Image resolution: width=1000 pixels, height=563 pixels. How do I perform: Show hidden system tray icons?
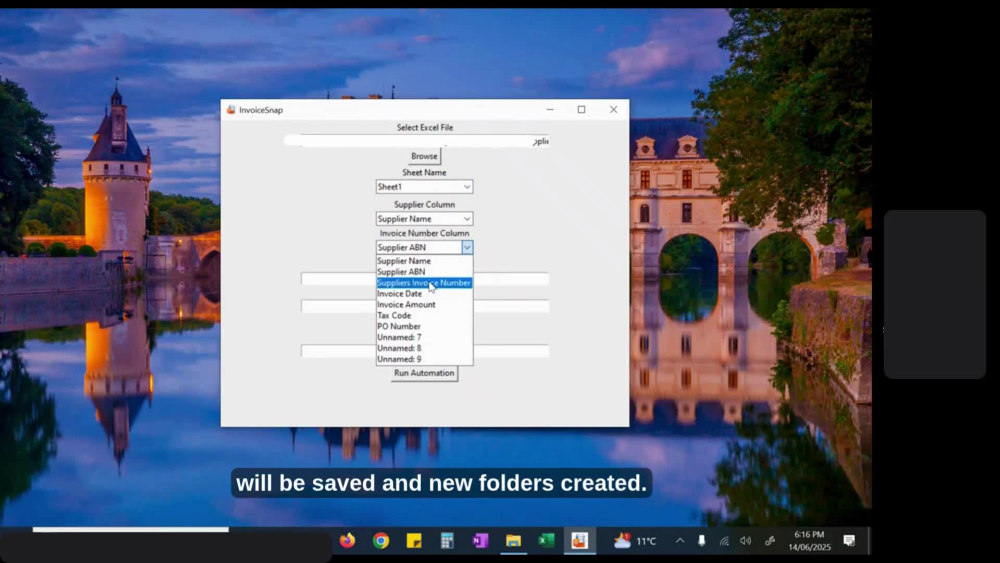[680, 541]
